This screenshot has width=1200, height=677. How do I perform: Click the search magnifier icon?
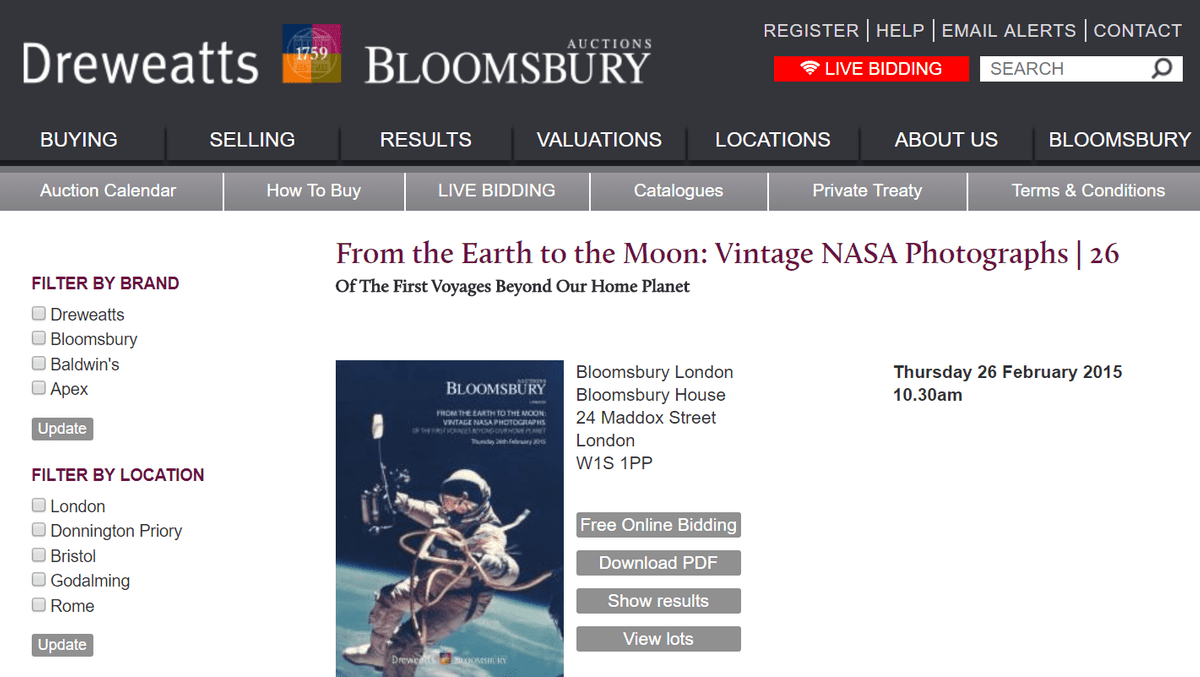1161,69
